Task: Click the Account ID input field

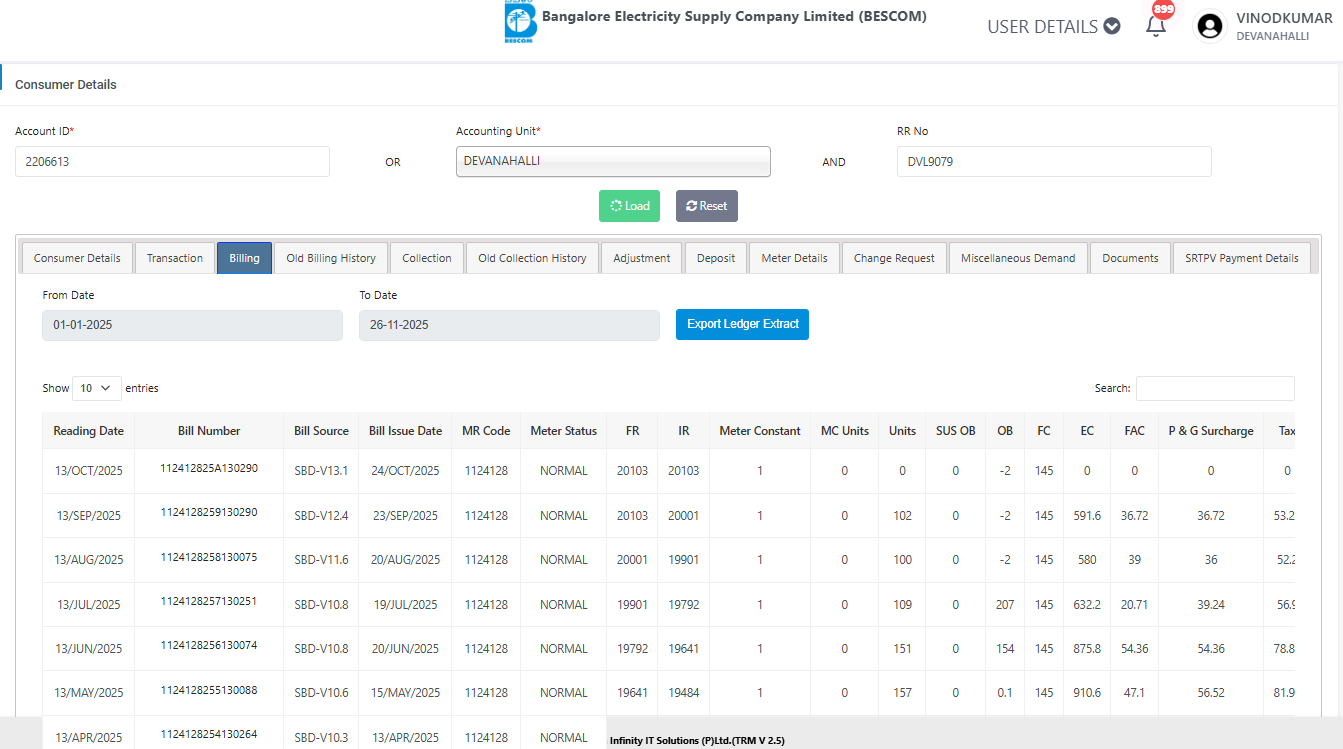Action: tap(172, 162)
